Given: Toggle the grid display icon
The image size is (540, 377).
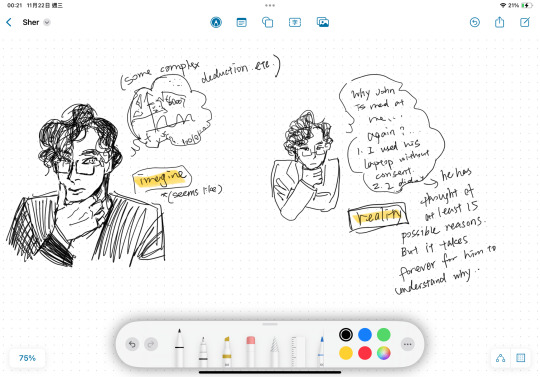Looking at the screenshot, I should [520, 358].
